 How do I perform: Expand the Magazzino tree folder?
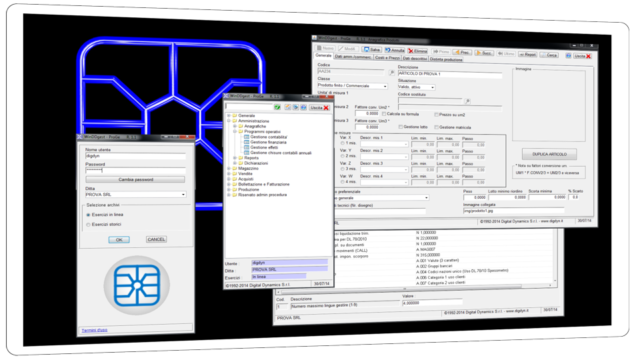click(229, 168)
